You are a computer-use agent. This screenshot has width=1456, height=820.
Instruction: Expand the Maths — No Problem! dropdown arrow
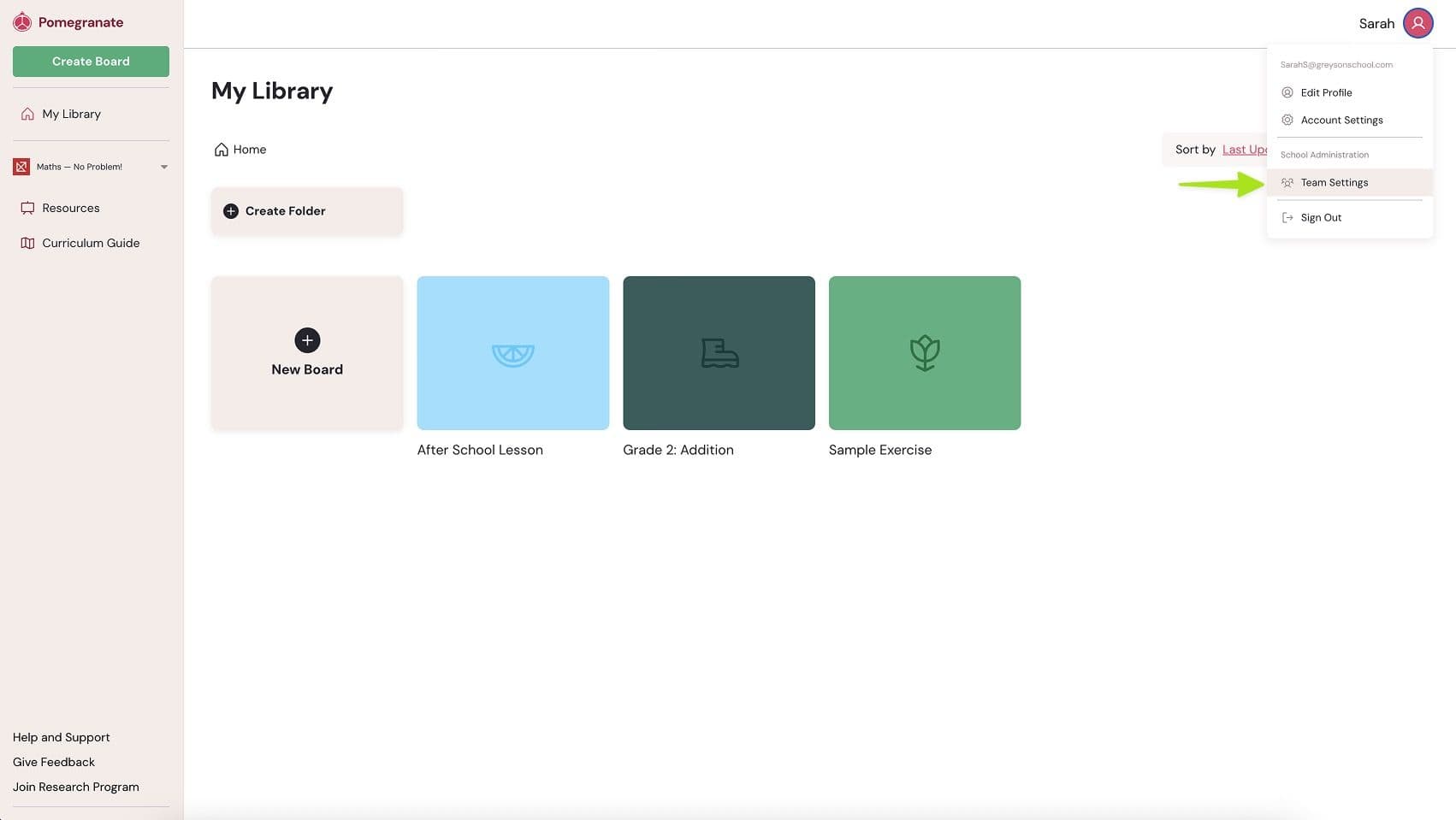pyautogui.click(x=164, y=167)
